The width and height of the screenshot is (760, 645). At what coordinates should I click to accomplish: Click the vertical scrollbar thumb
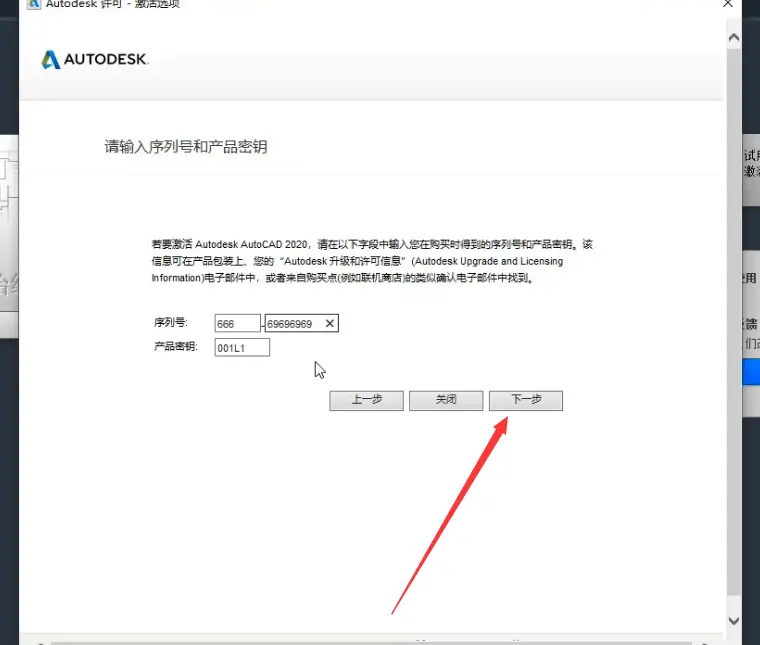734,320
